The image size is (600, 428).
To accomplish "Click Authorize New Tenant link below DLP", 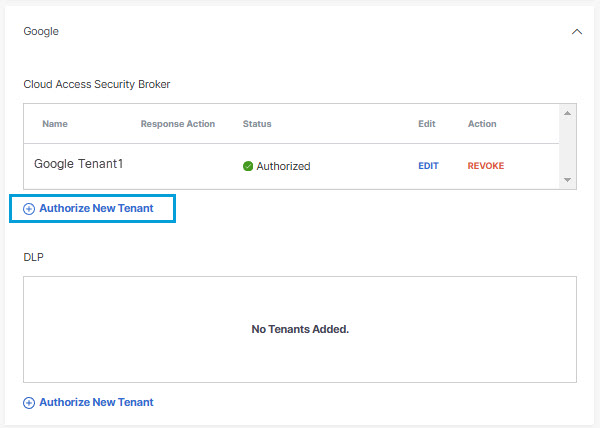I will coord(96,402).
